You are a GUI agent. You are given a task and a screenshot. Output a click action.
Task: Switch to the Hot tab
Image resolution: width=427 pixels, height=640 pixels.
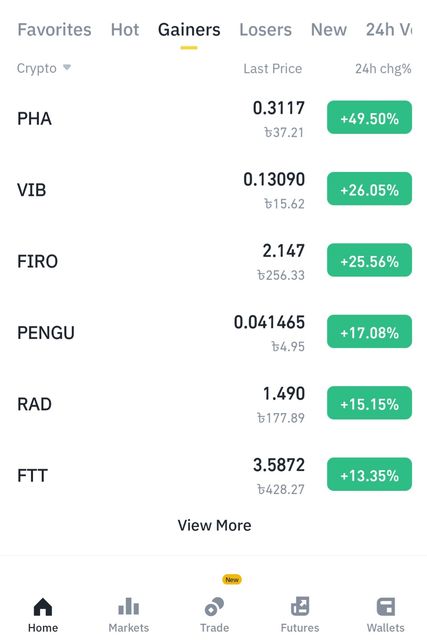pos(125,30)
